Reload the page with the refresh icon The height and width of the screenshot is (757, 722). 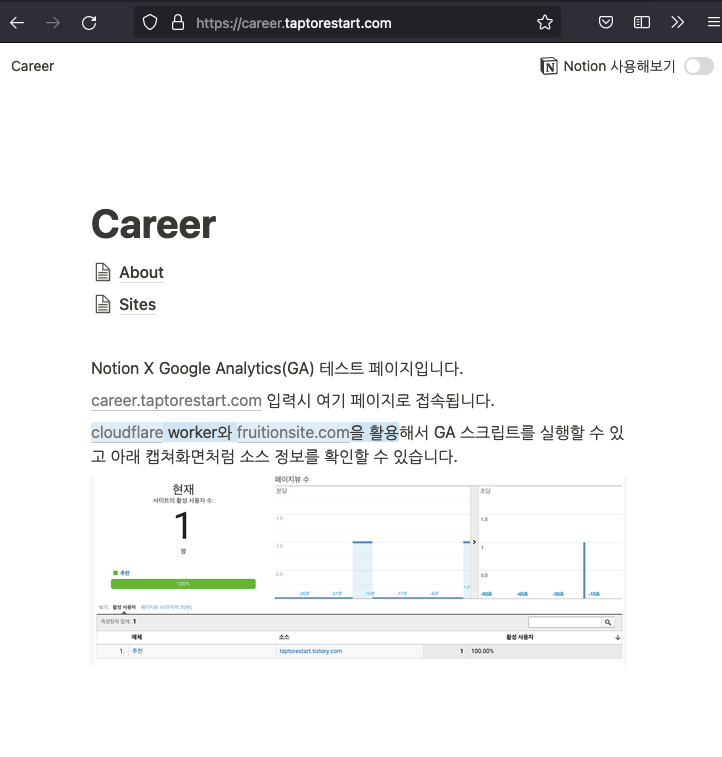click(89, 23)
